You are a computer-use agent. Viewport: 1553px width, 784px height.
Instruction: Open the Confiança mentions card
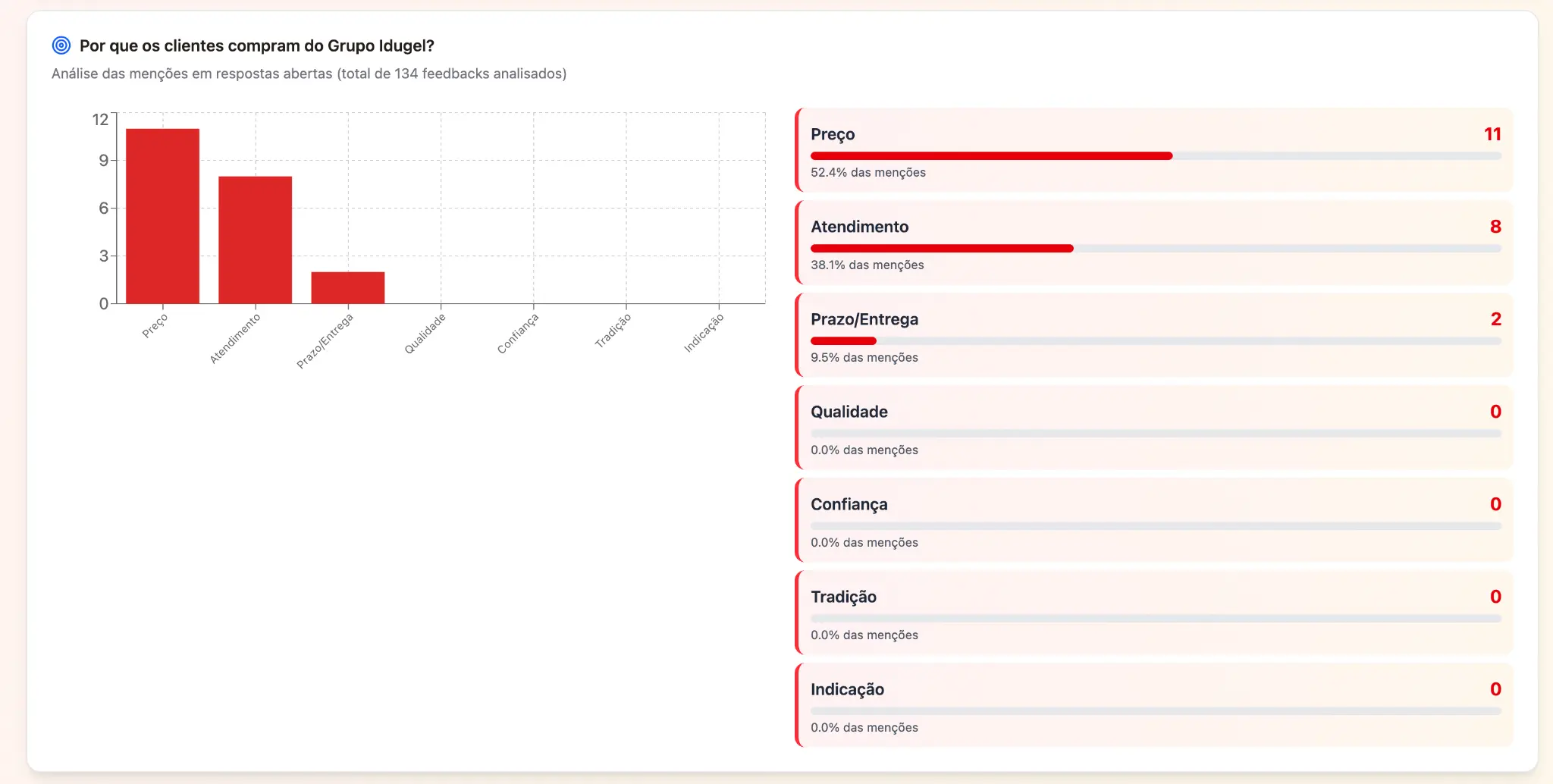point(1153,519)
